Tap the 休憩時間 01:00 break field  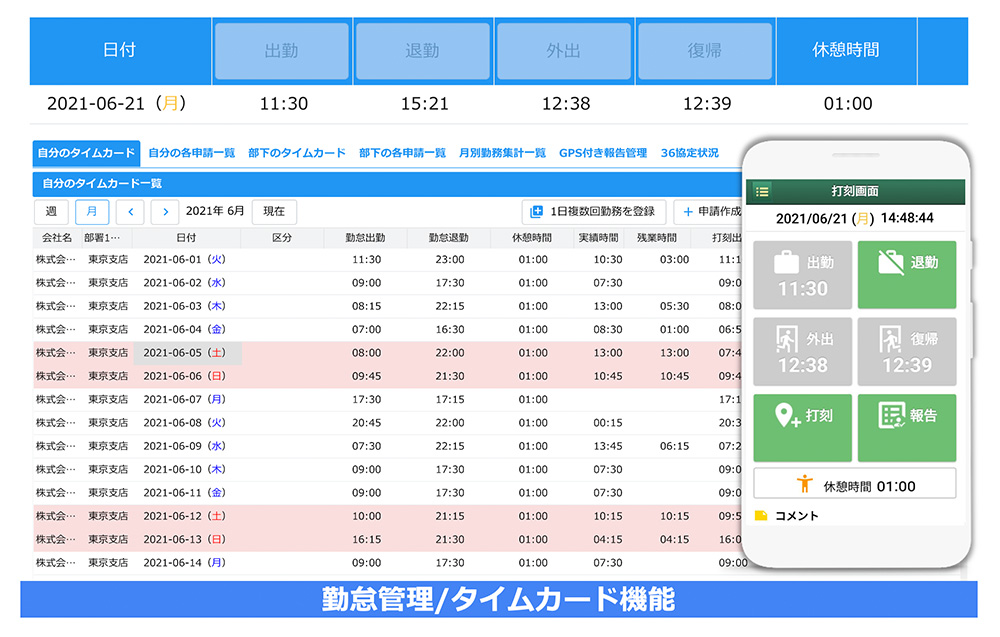pos(854,485)
